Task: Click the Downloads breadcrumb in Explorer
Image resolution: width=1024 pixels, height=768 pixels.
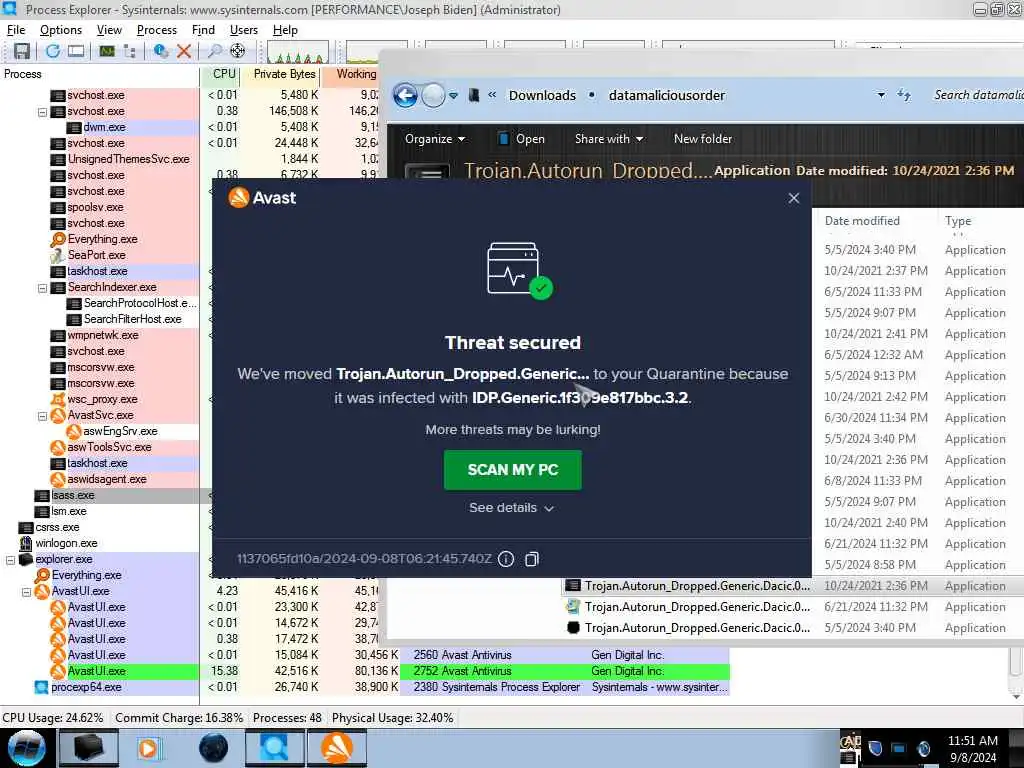Action: pyautogui.click(x=542, y=95)
